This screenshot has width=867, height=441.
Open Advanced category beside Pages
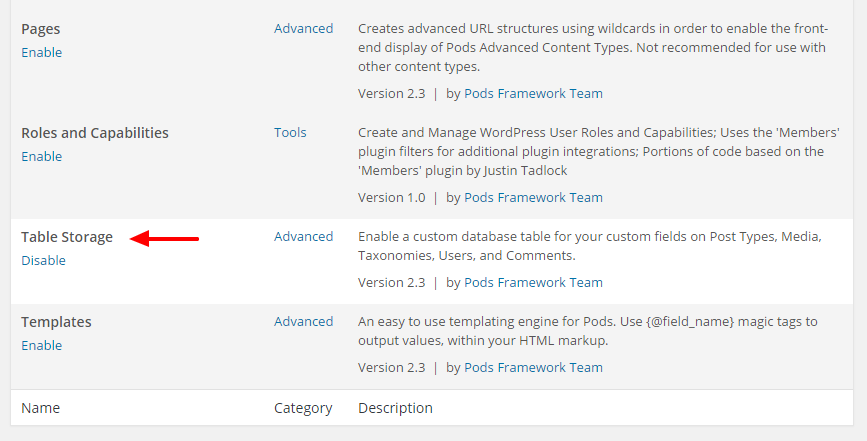click(x=303, y=28)
